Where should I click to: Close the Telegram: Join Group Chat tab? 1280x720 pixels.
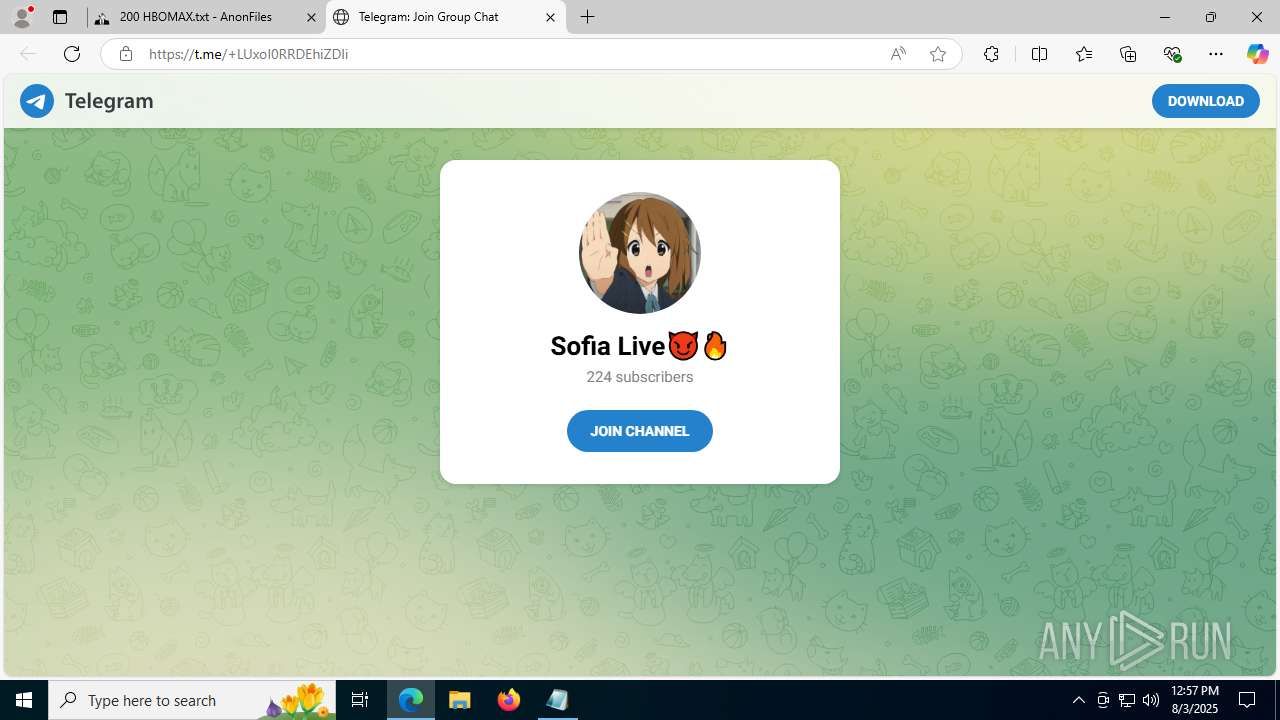pos(551,17)
